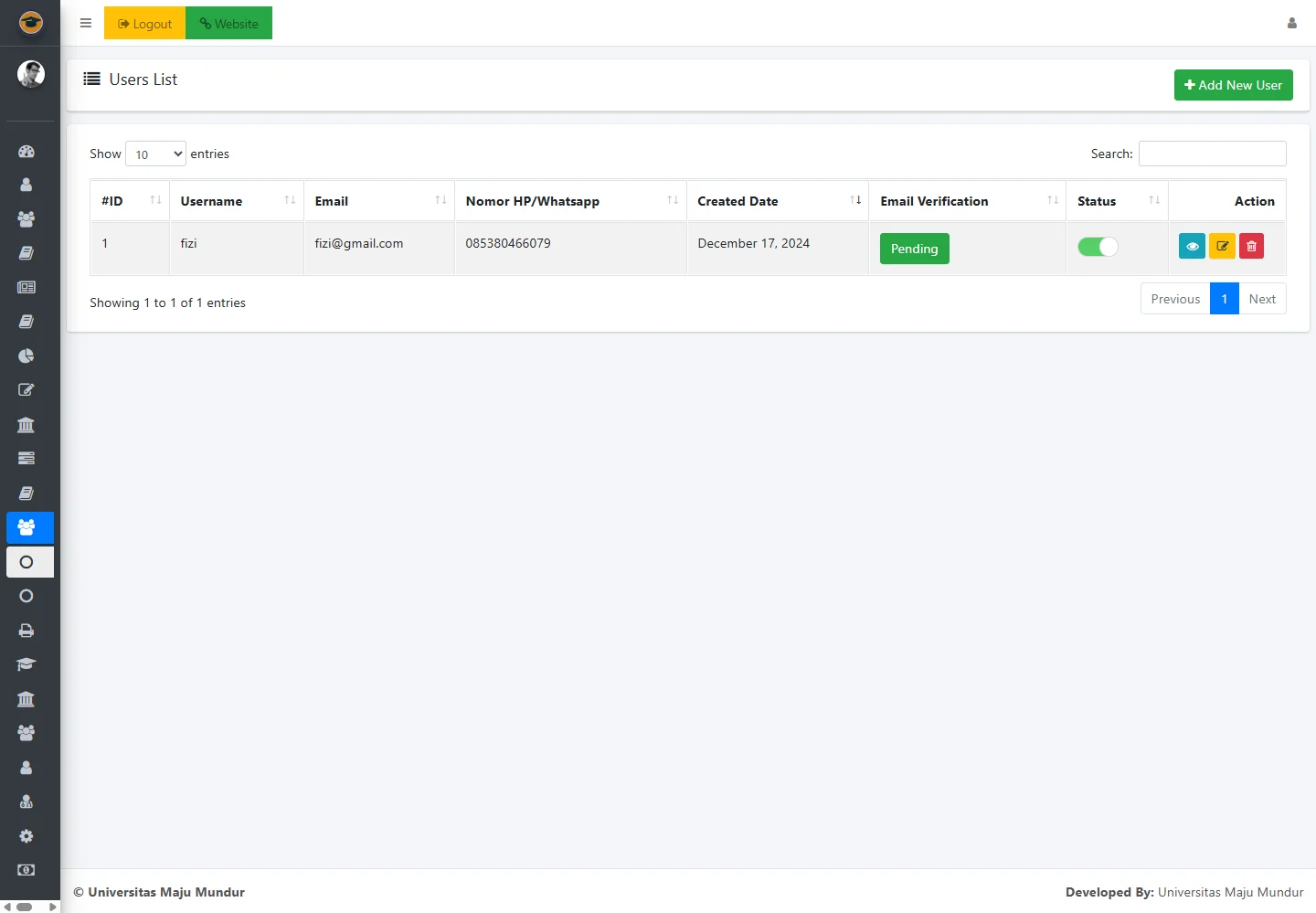Delete user fizi with red trash icon
Viewport: 1316px width, 913px height.
pyautogui.click(x=1251, y=247)
